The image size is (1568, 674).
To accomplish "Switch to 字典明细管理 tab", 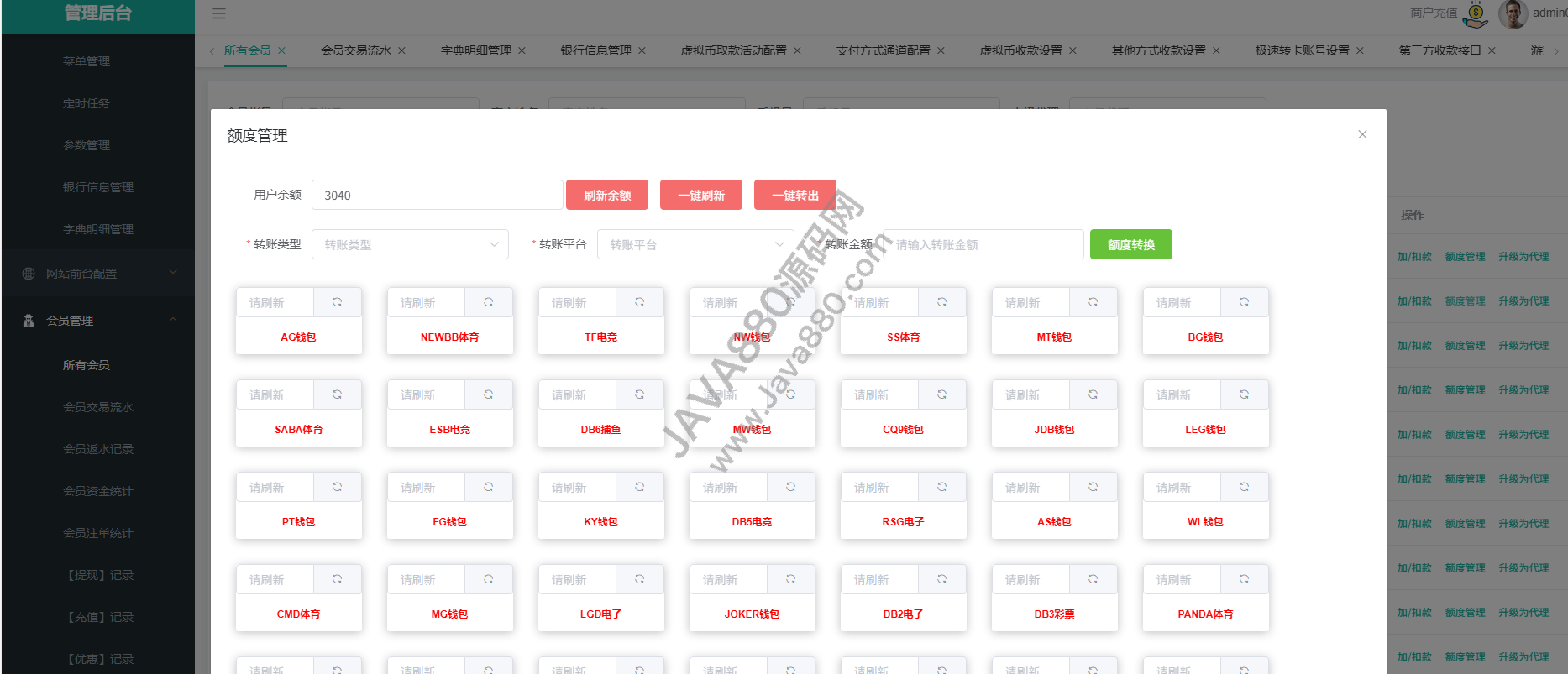I will 476,50.
